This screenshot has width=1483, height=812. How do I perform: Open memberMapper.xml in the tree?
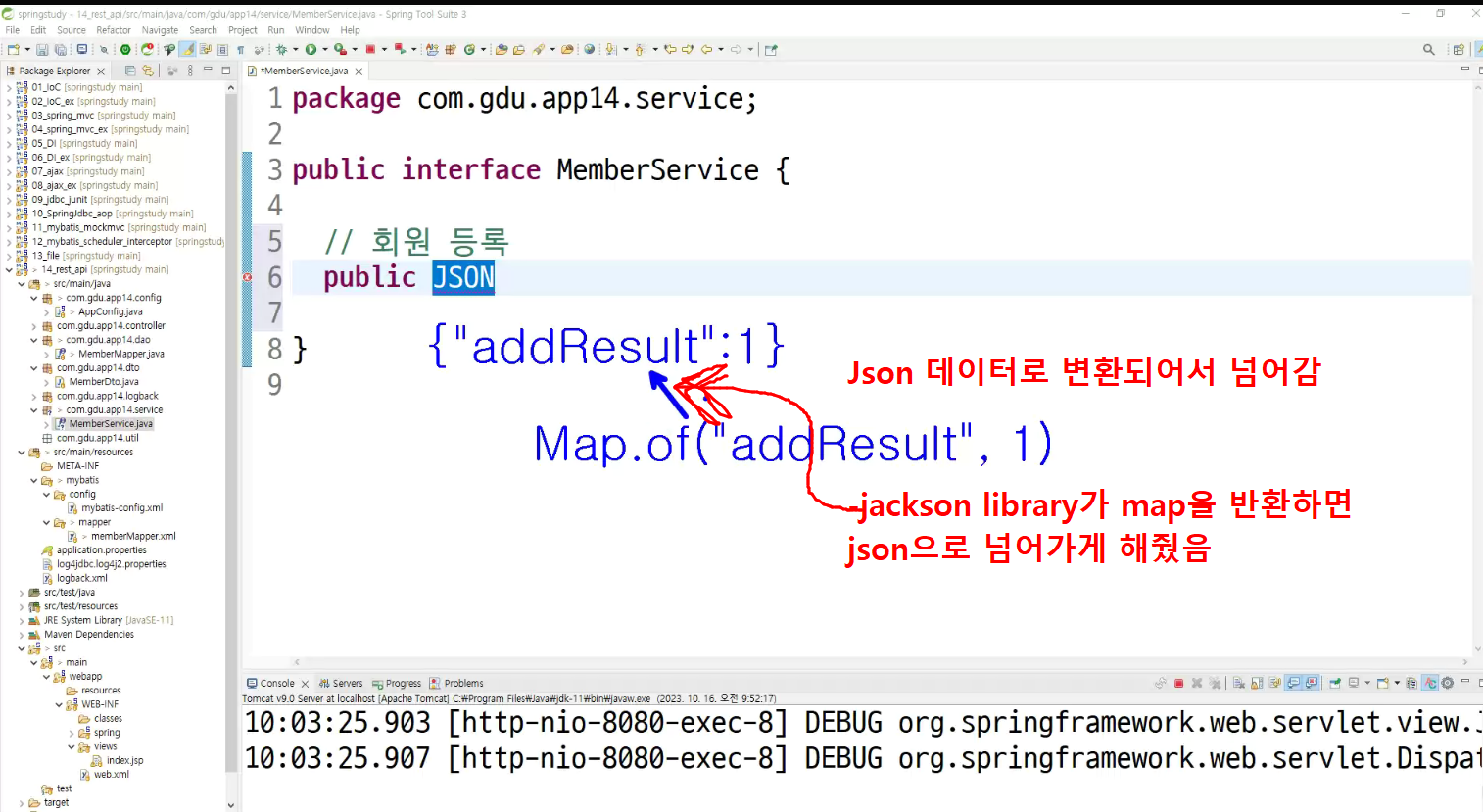coord(133,536)
